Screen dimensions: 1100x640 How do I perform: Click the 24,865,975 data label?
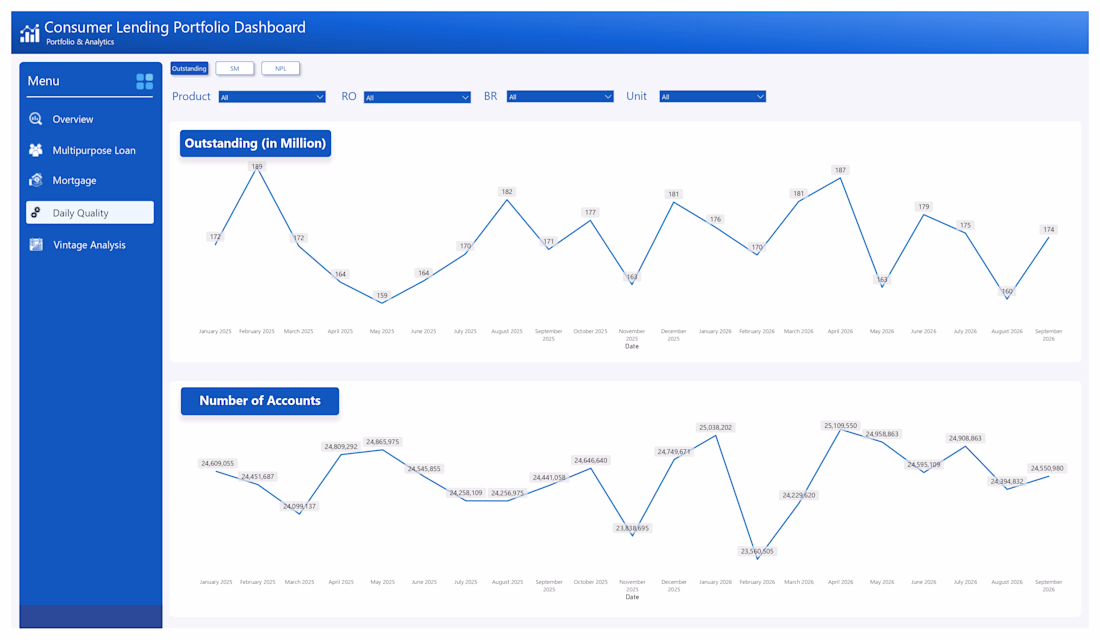click(x=382, y=442)
